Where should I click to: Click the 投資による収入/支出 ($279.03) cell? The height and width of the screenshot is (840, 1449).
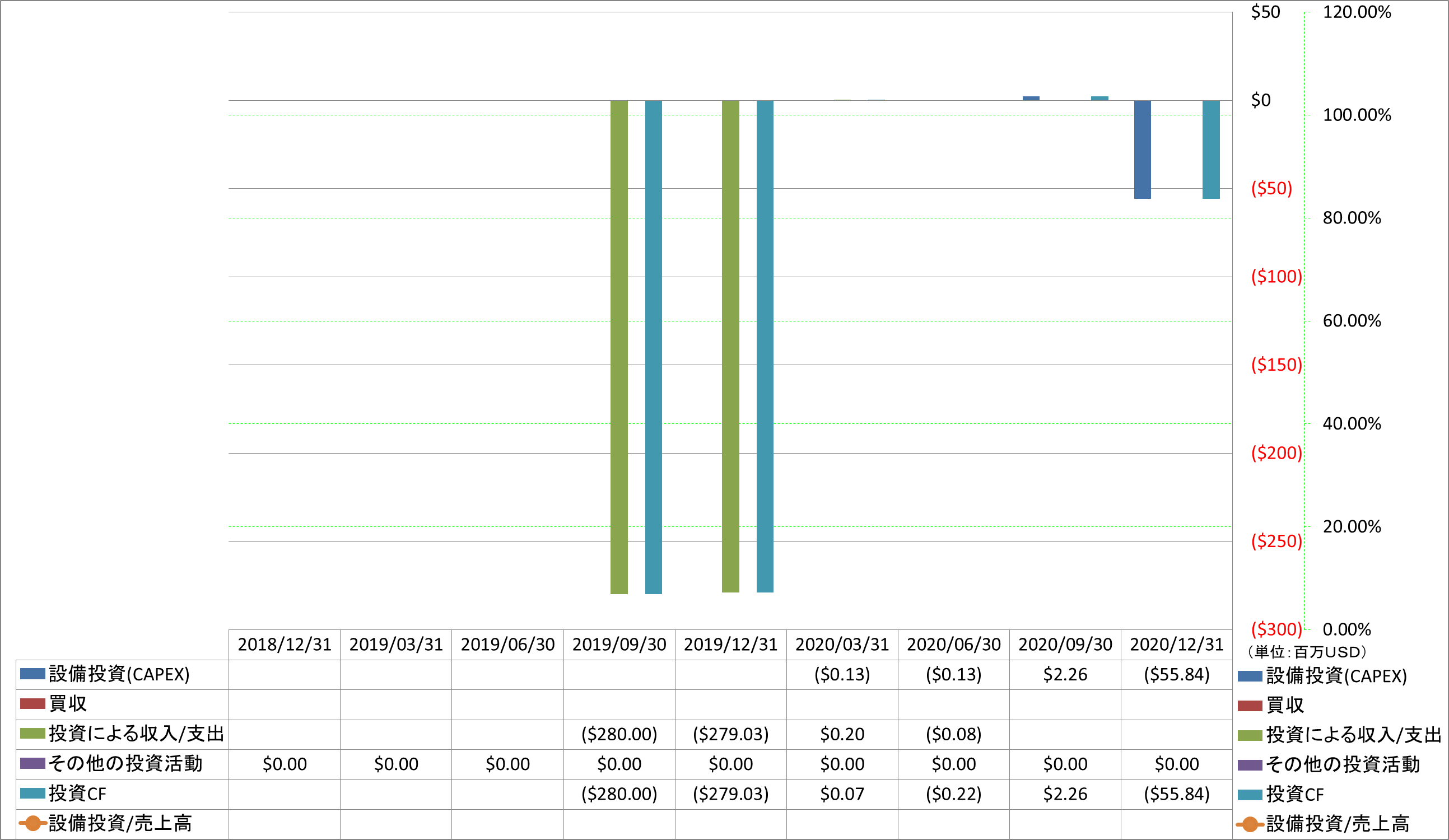click(x=731, y=734)
